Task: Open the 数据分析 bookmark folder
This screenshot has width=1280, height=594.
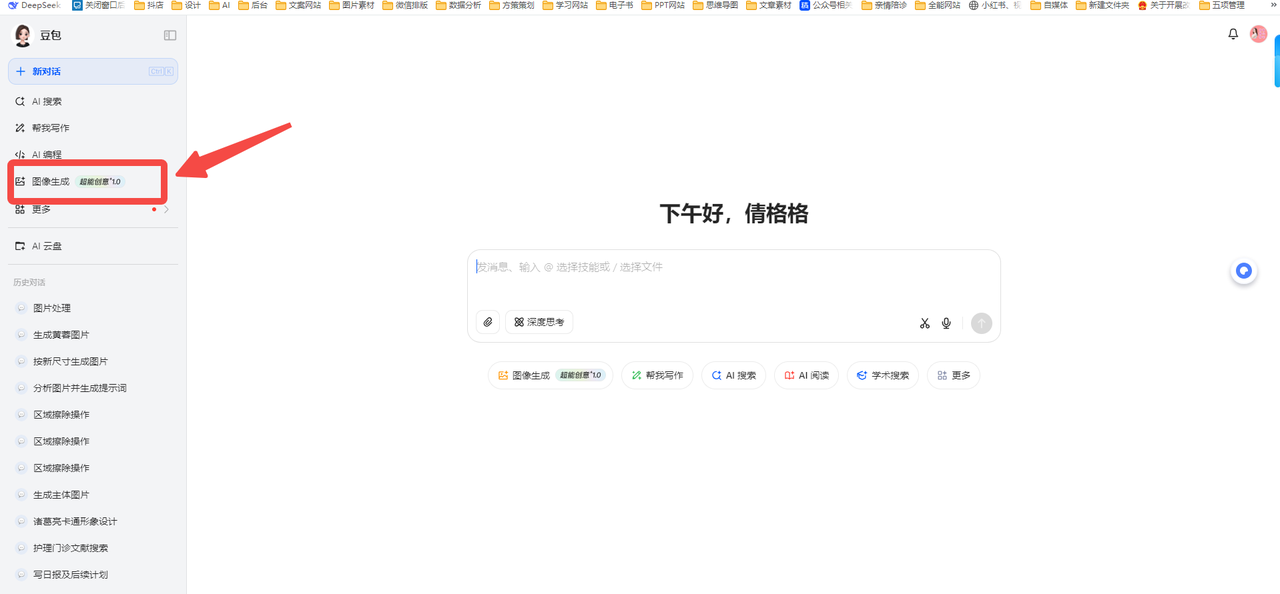Action: click(x=458, y=5)
